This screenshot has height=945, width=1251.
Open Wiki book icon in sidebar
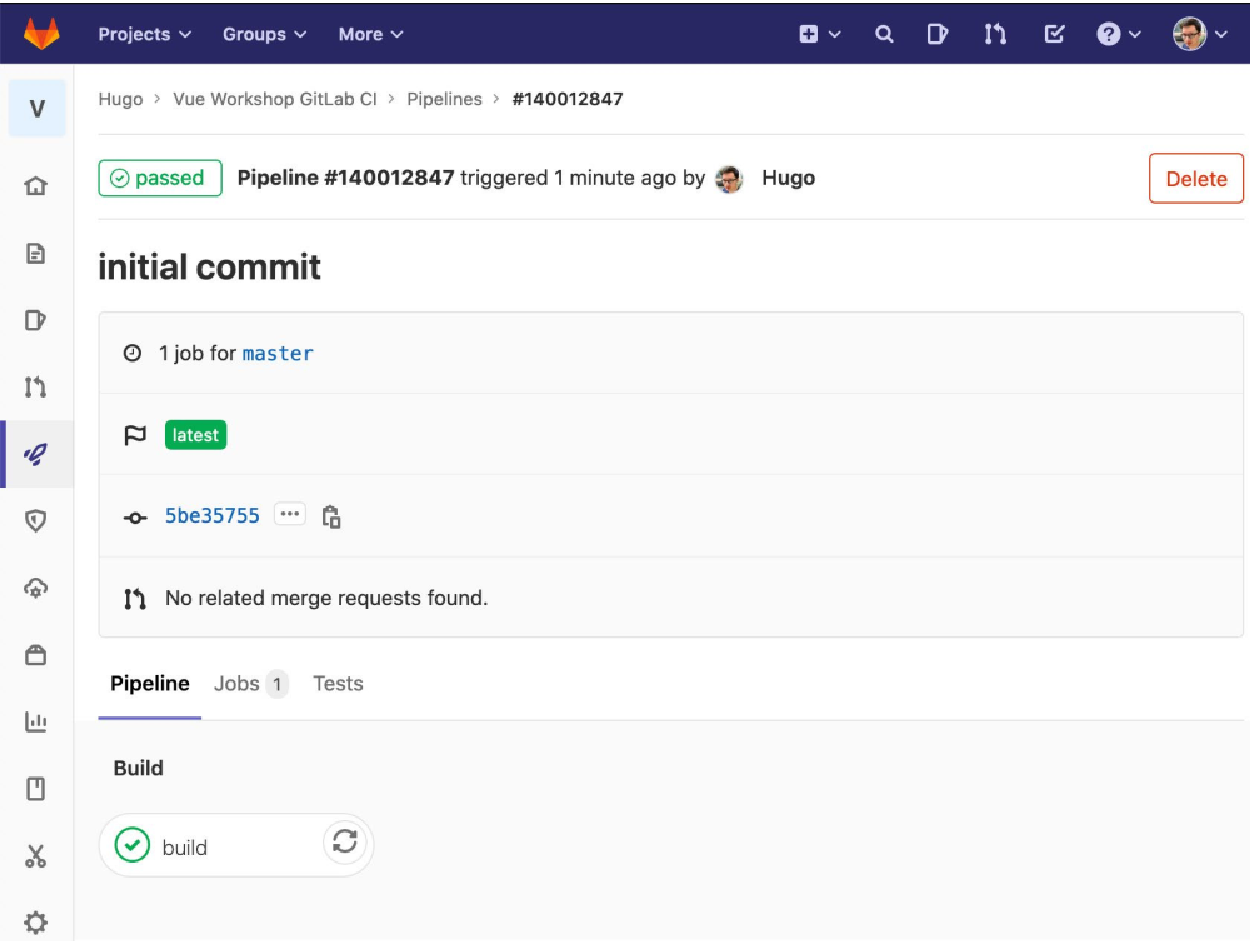pos(36,789)
